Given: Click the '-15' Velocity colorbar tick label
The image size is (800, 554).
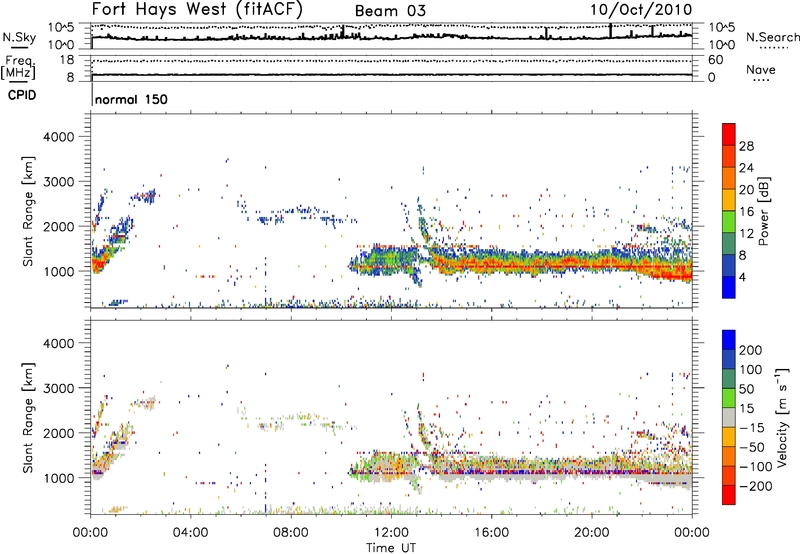Looking at the screenshot, I should pos(751,428).
